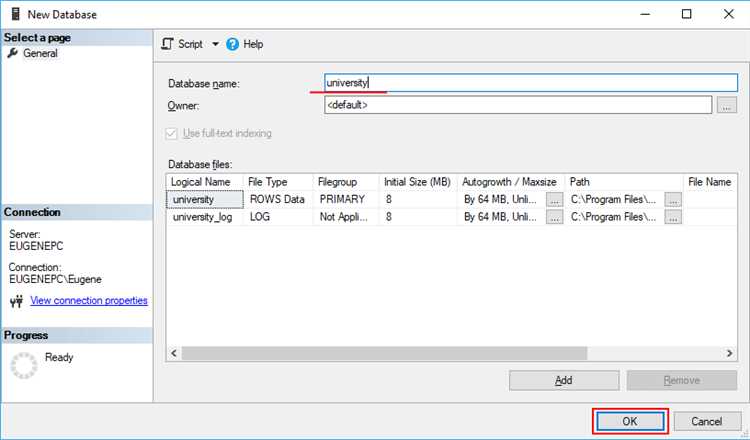Click the 'LOG' file type cell
Image resolution: width=750 pixels, height=440 pixels.
point(278,217)
